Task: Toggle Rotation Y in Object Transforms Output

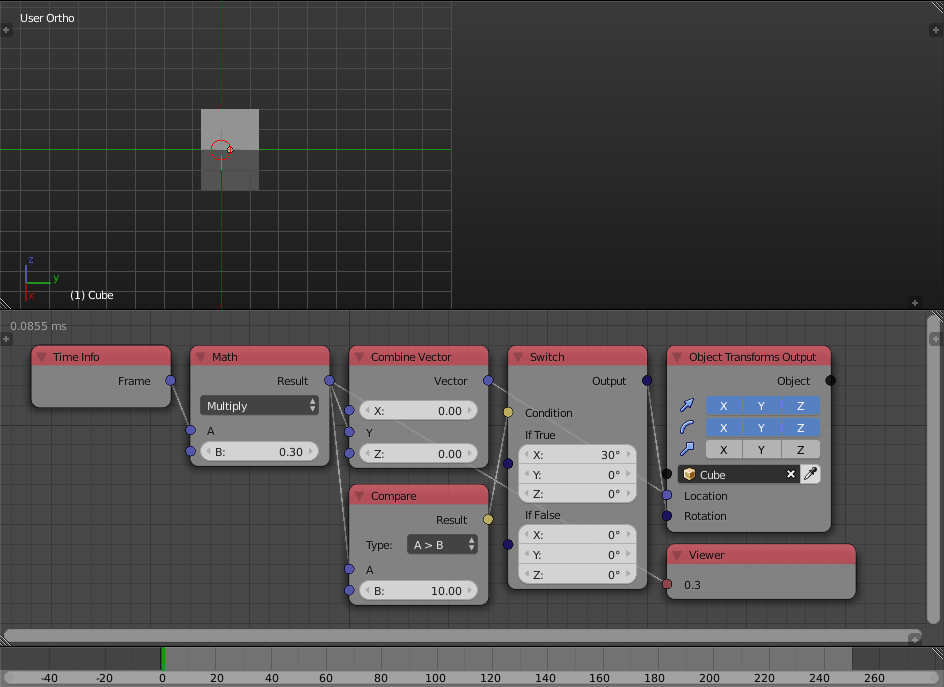Action: (762, 427)
